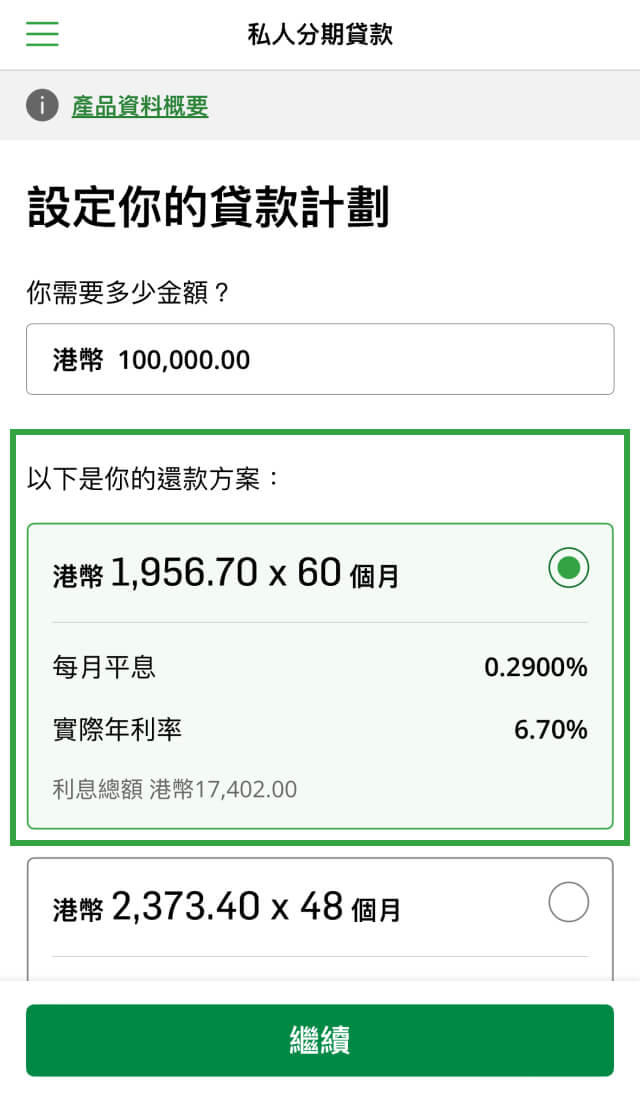Open the hamburger menu
Viewport: 640px width, 1100px height.
42,35
